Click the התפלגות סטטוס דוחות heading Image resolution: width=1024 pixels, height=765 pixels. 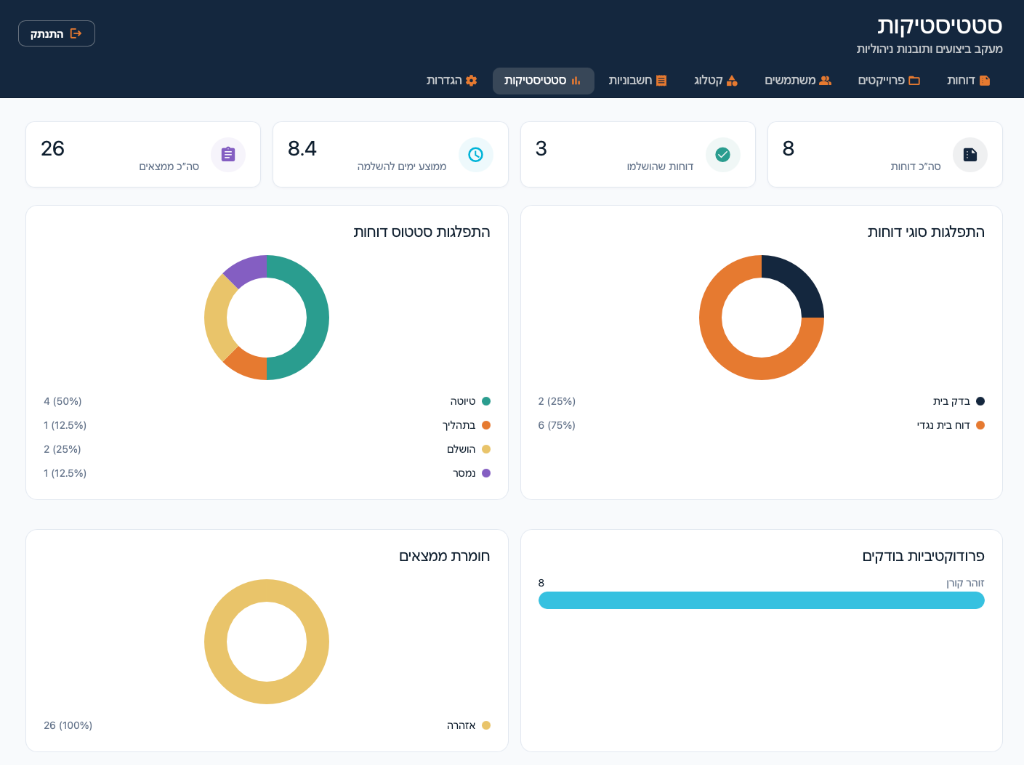click(422, 232)
